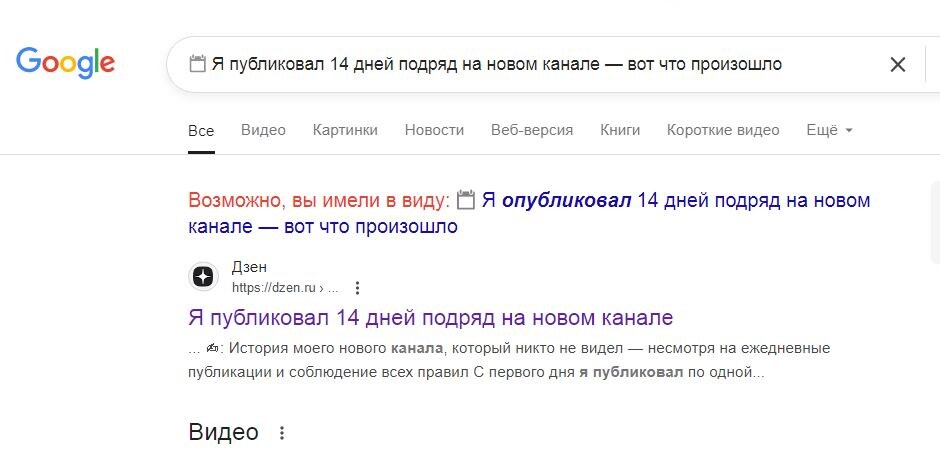Screen dimensions: 940x463
Task: Click the Google logo
Action: pos(65,63)
